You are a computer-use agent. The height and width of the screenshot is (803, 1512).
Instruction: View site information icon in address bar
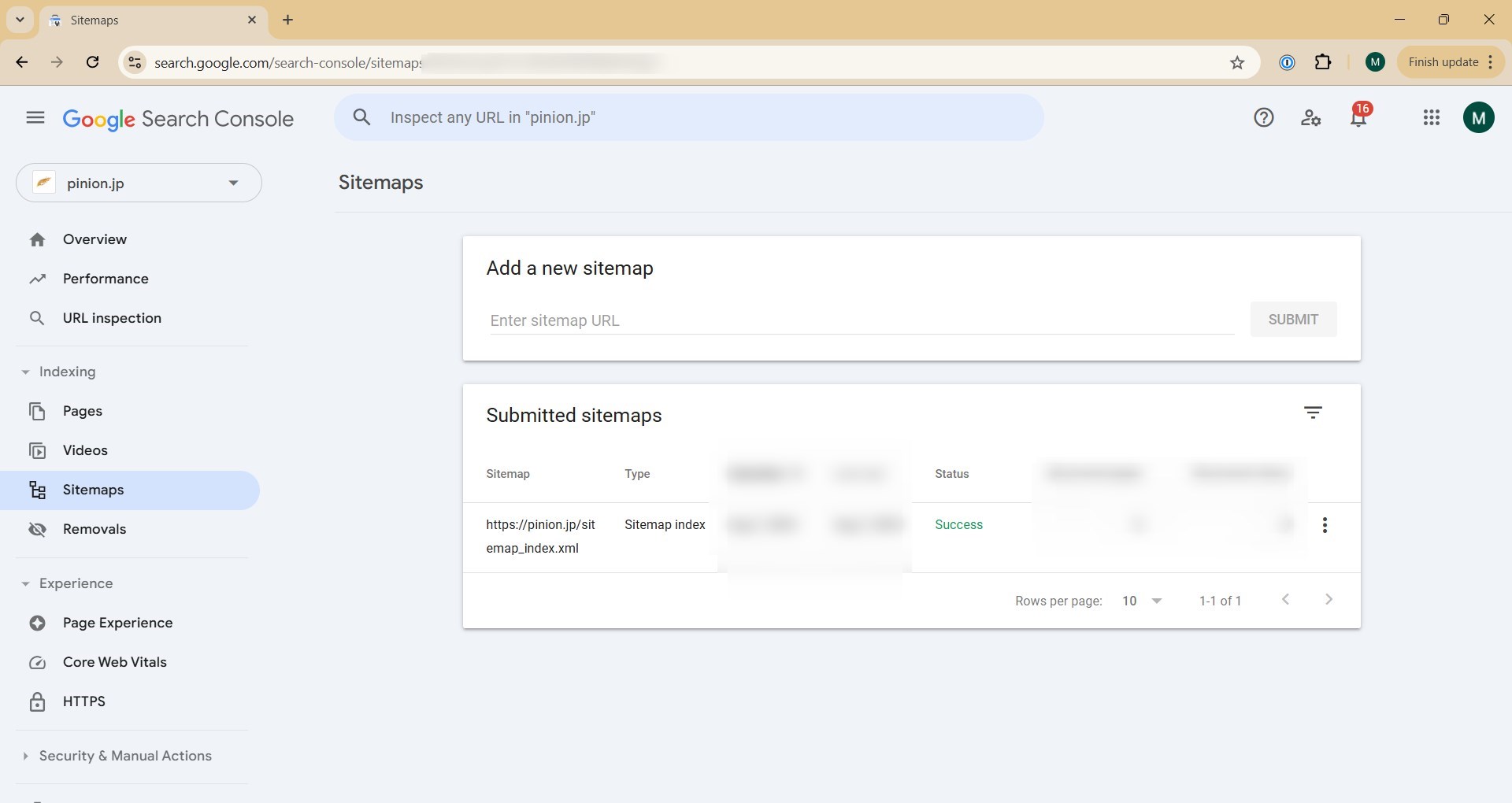coord(135,62)
